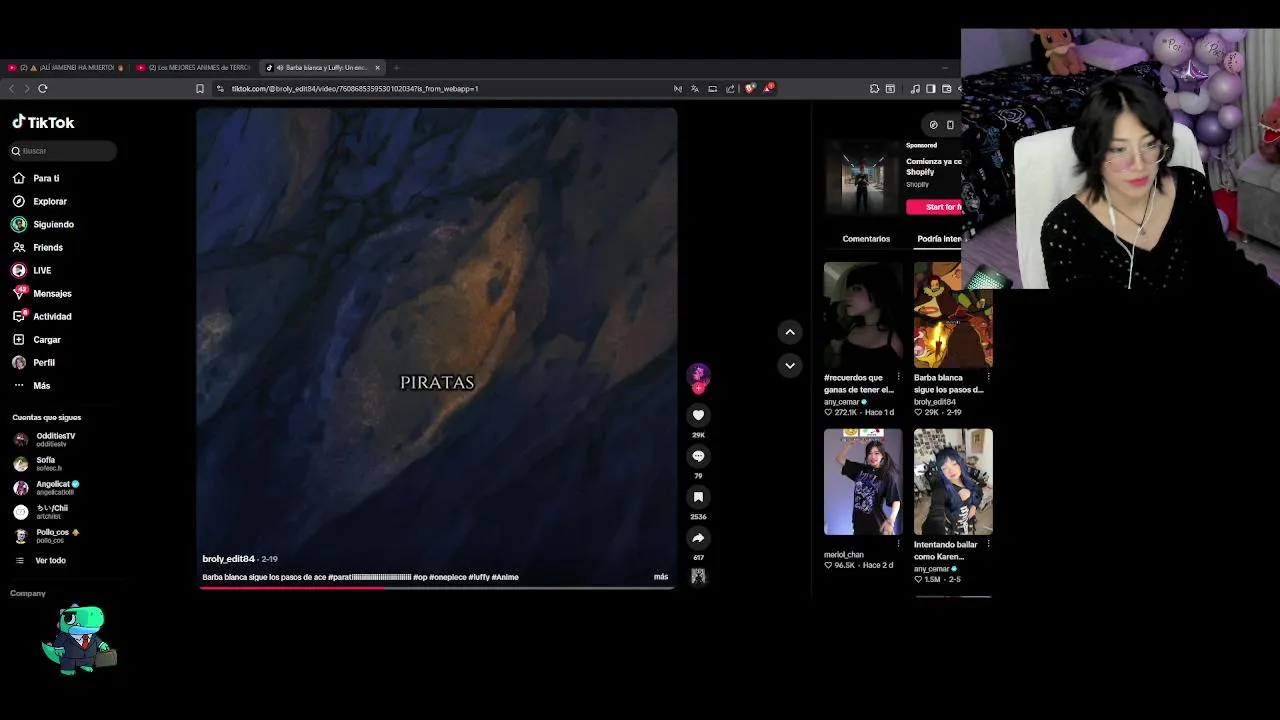This screenshot has height=720, width=1280.
Task: Switch to Los MEJORES ANIMES tab
Action: tap(196, 68)
